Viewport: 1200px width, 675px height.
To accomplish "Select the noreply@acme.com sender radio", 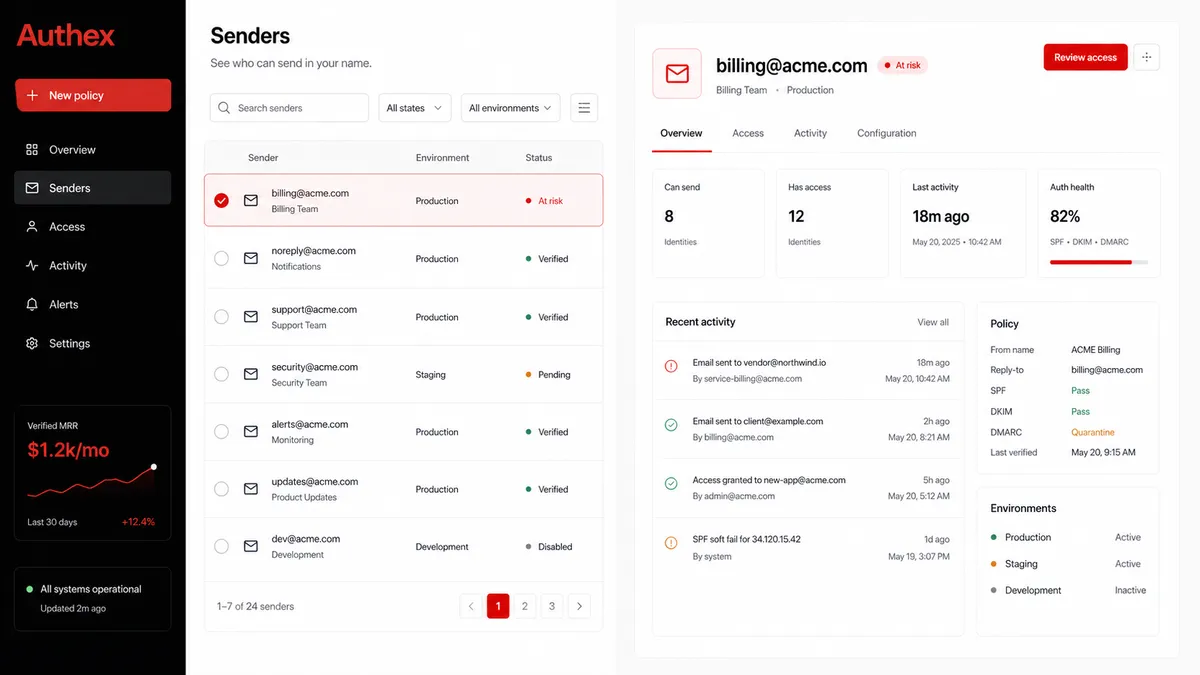I will (x=222, y=259).
